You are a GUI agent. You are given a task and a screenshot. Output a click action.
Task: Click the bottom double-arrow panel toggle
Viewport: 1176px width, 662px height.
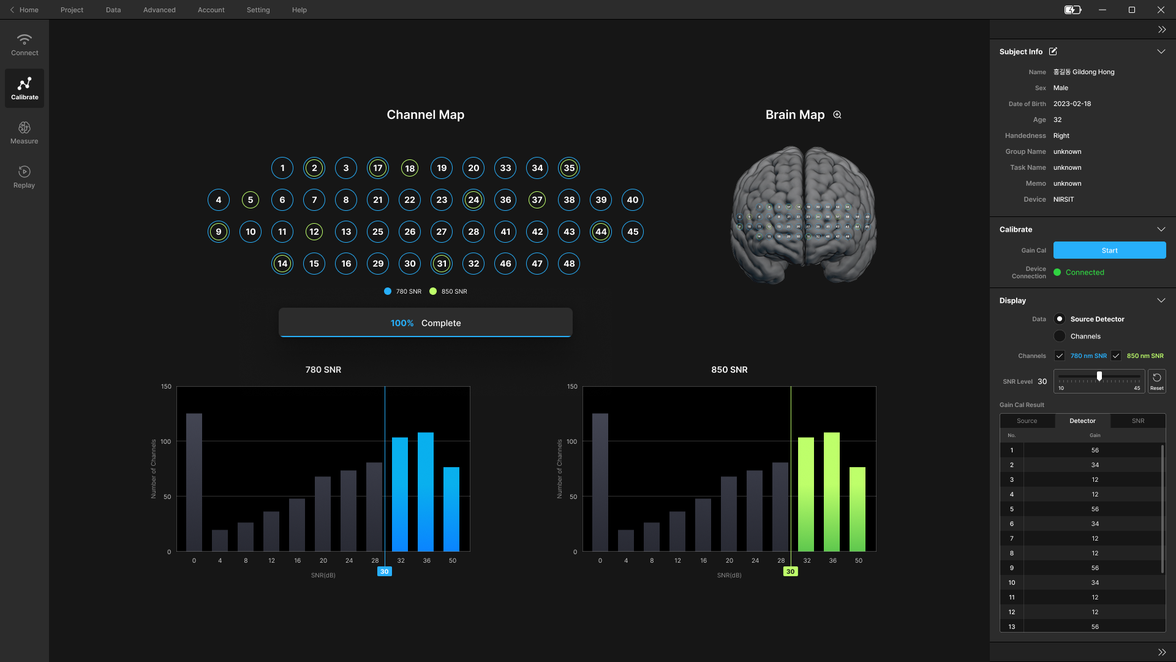1162,652
